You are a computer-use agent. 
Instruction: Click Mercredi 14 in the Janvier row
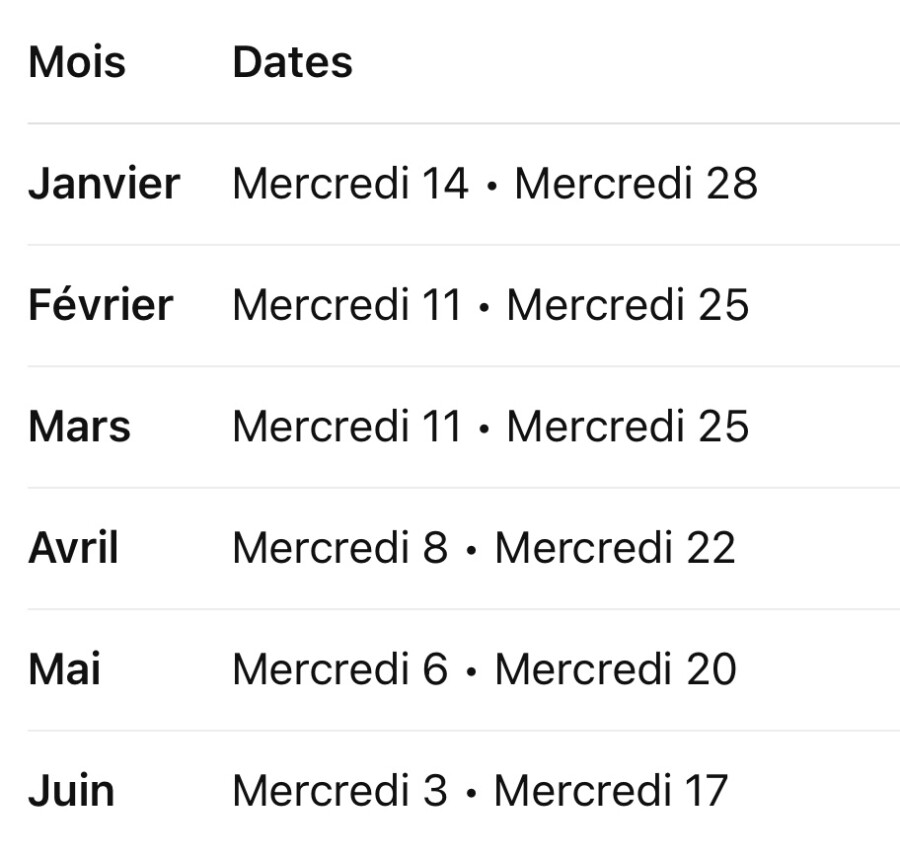350,184
